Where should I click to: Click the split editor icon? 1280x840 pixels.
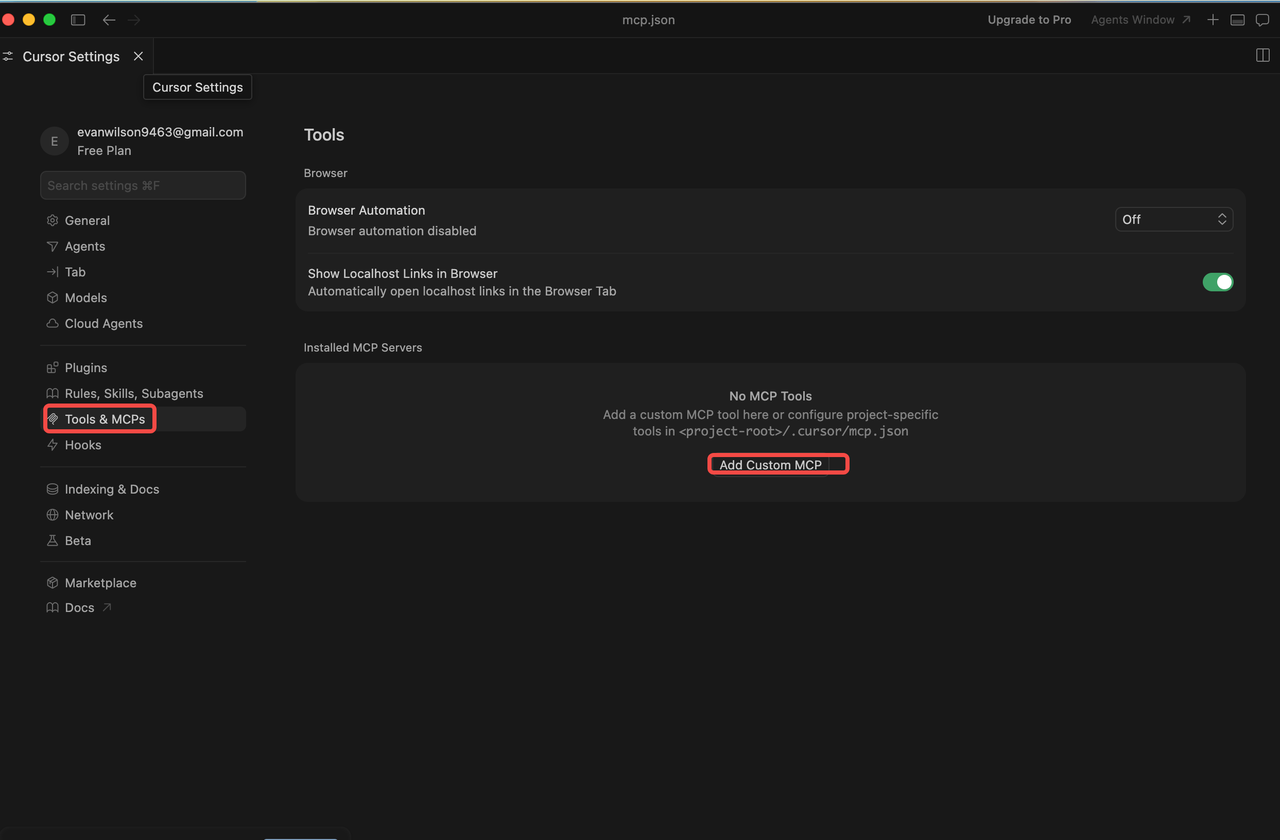point(1263,55)
